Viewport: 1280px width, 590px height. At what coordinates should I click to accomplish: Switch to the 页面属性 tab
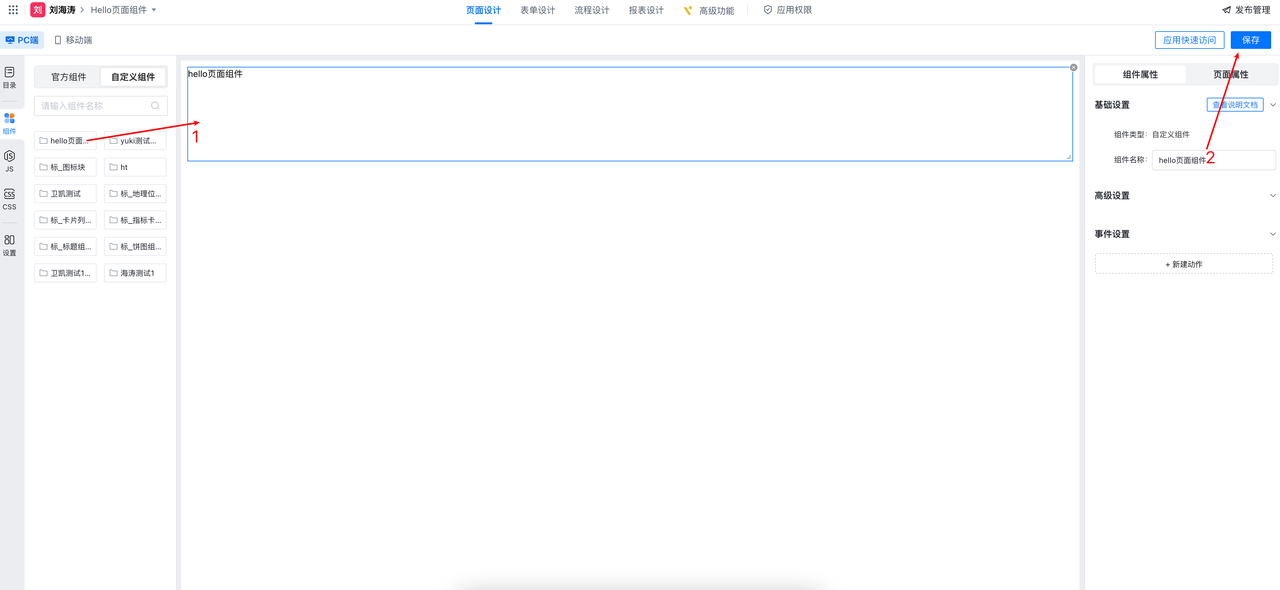click(x=1230, y=75)
